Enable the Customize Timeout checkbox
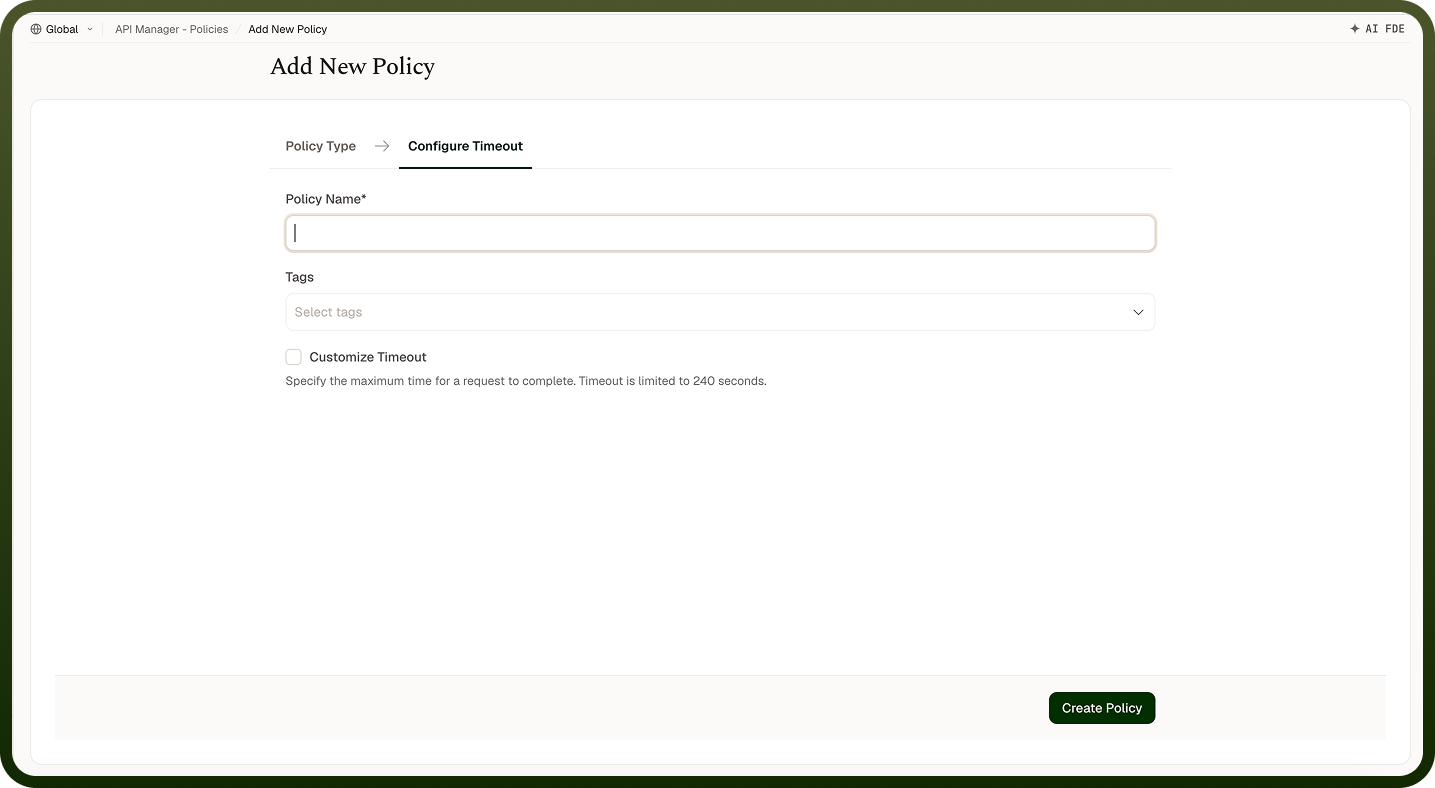Image resolution: width=1435 pixels, height=788 pixels. (293, 357)
